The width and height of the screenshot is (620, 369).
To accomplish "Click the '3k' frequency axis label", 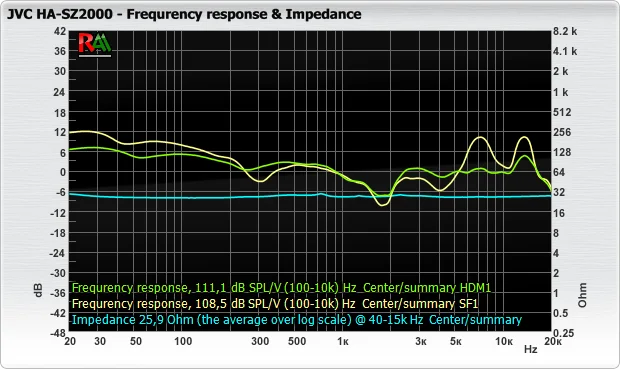I will coord(421,341).
